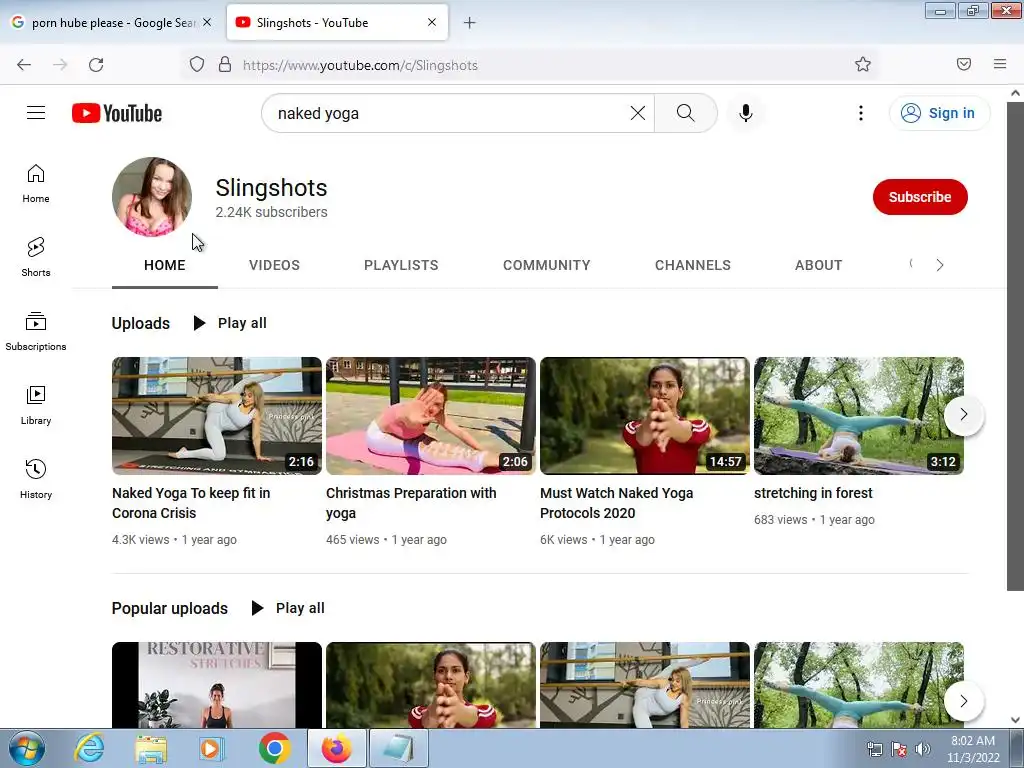
Task: Open the COMMUNITY channel tab
Action: 547,265
